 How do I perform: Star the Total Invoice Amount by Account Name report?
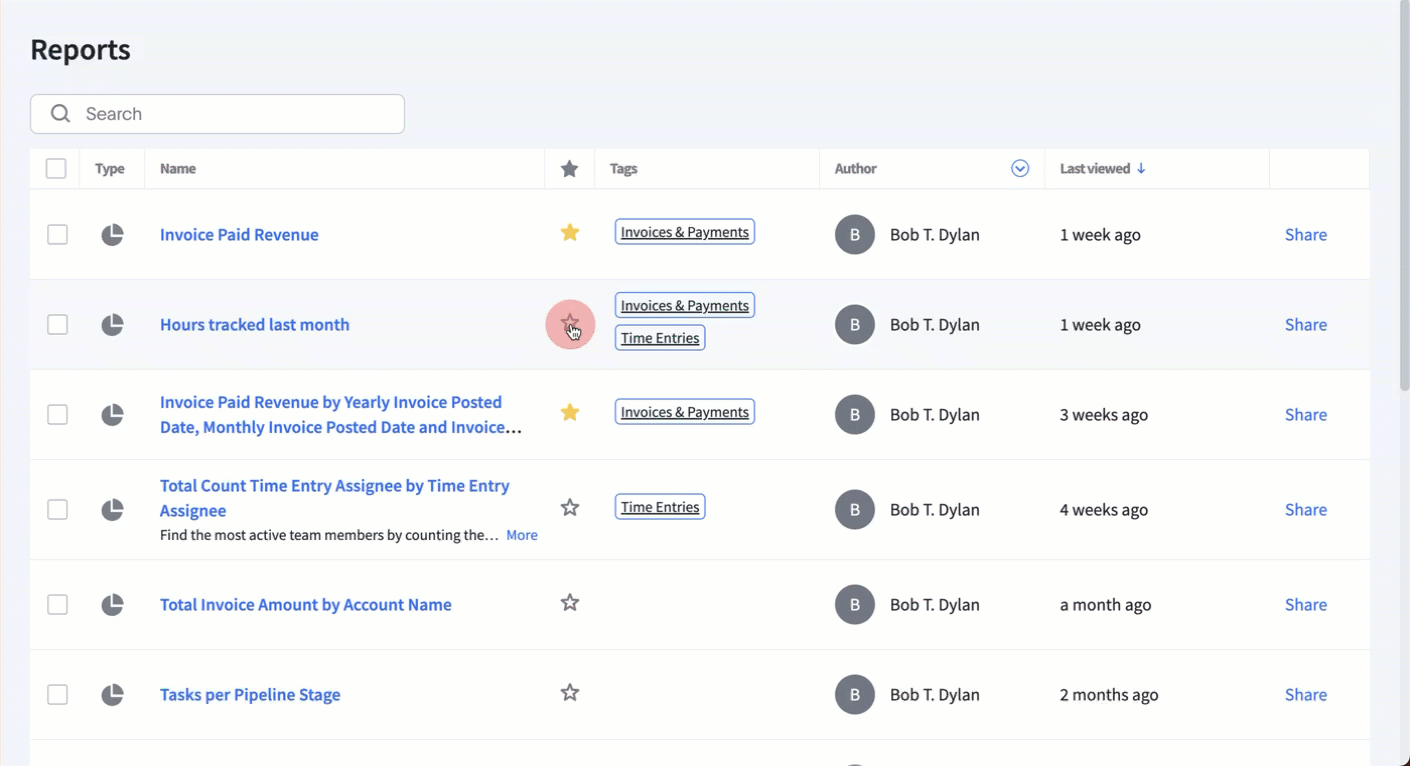[569, 603]
